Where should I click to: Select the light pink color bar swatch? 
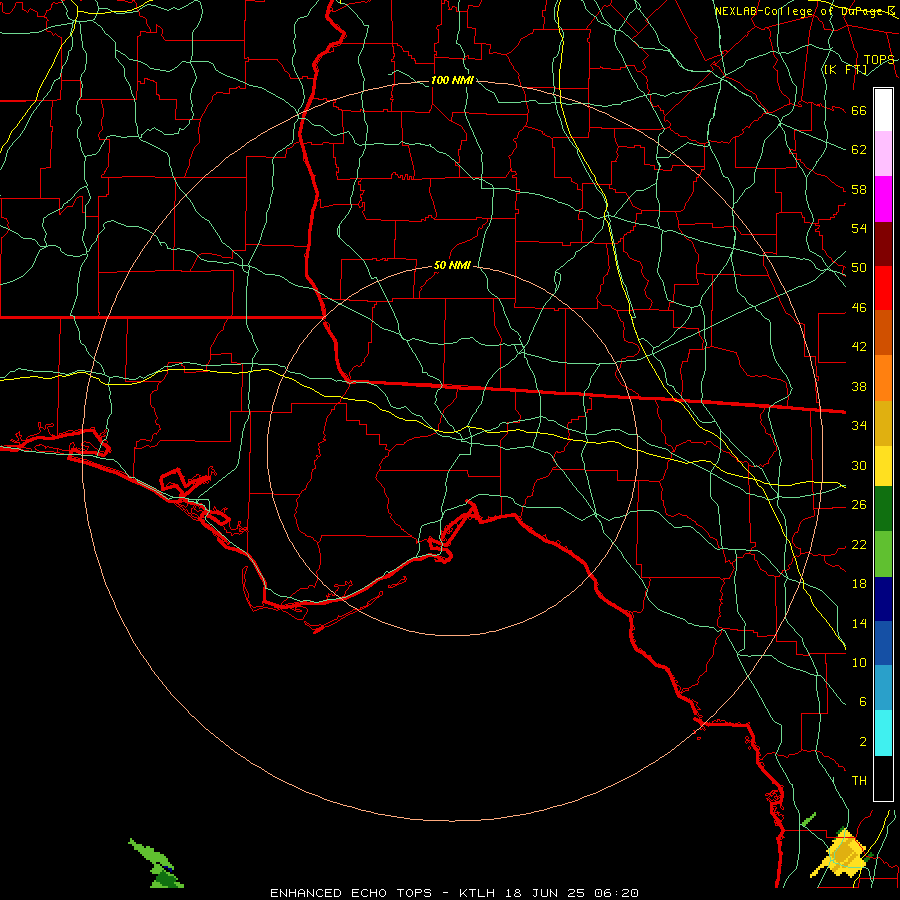pos(883,154)
